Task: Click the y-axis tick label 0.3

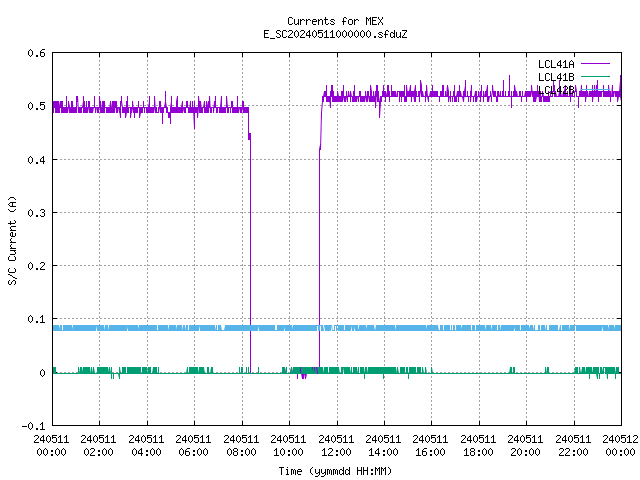Action: pyautogui.click(x=37, y=213)
